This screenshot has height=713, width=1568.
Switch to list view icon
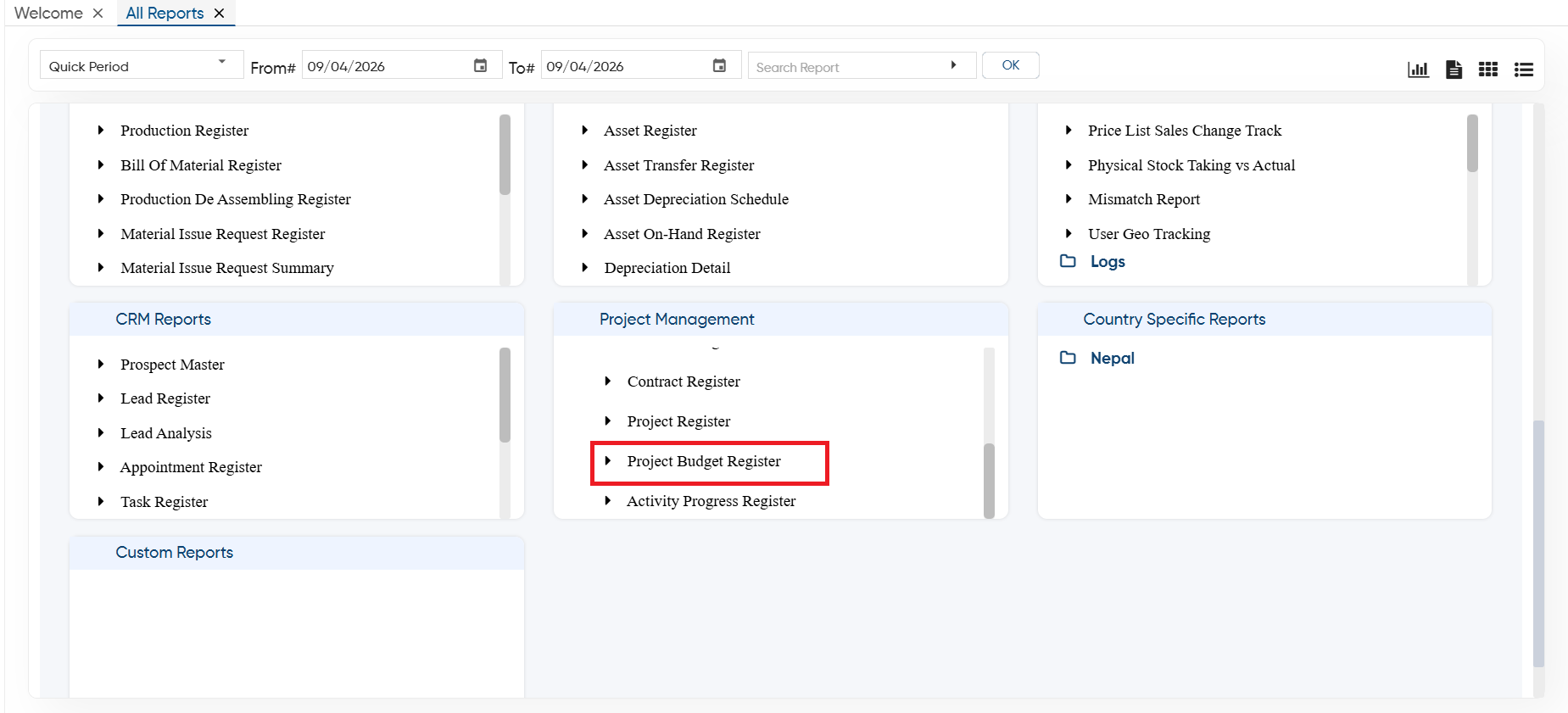[1524, 70]
